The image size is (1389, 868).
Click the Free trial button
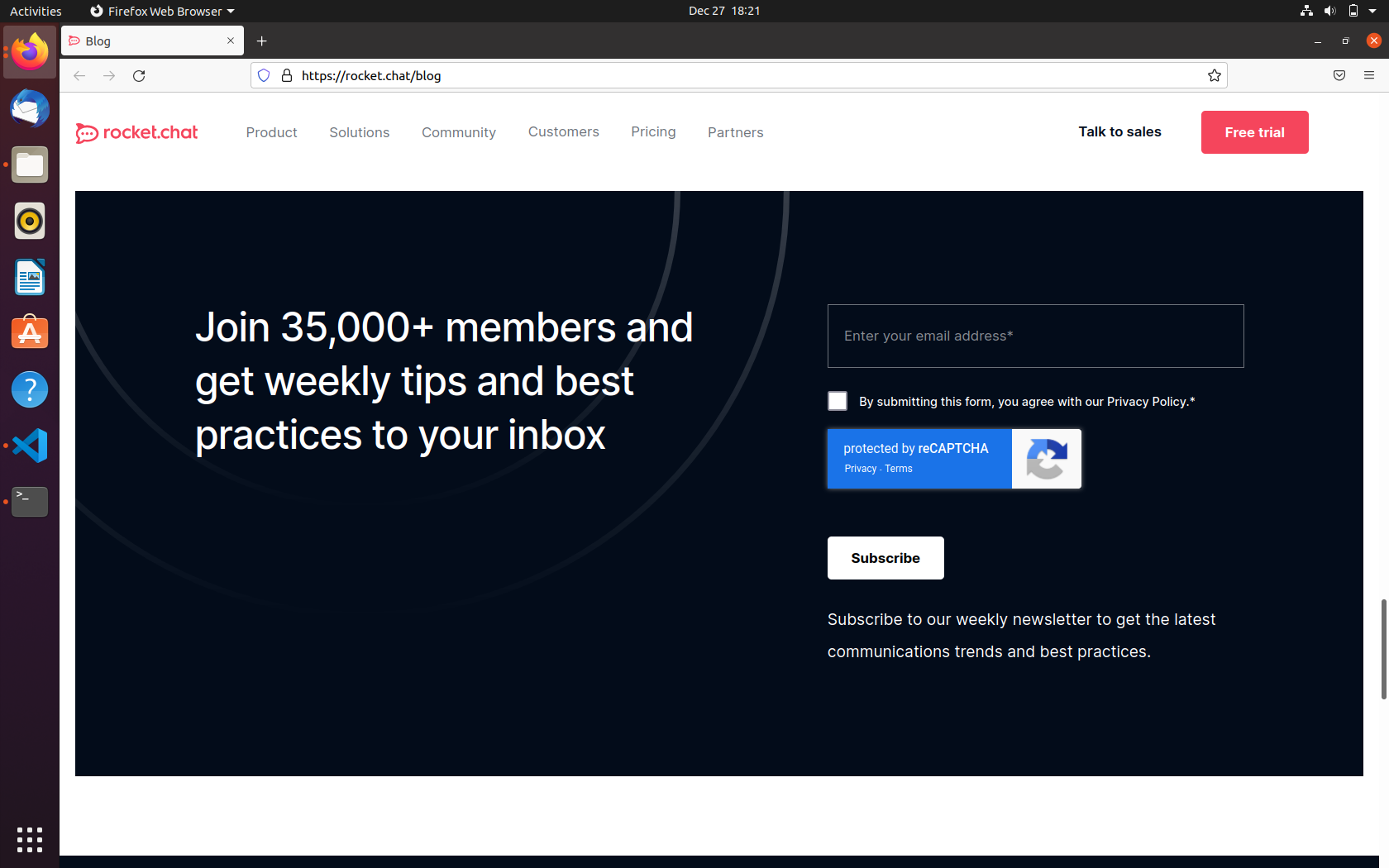click(x=1254, y=132)
